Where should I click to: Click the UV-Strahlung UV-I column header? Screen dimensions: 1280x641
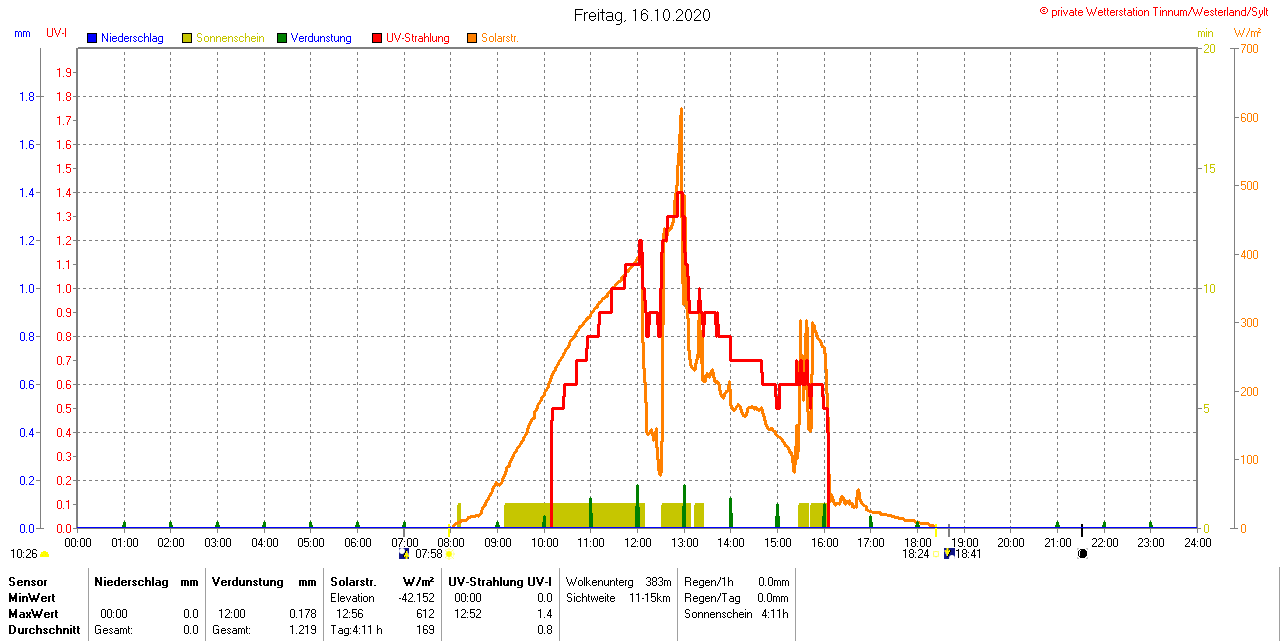click(500, 581)
